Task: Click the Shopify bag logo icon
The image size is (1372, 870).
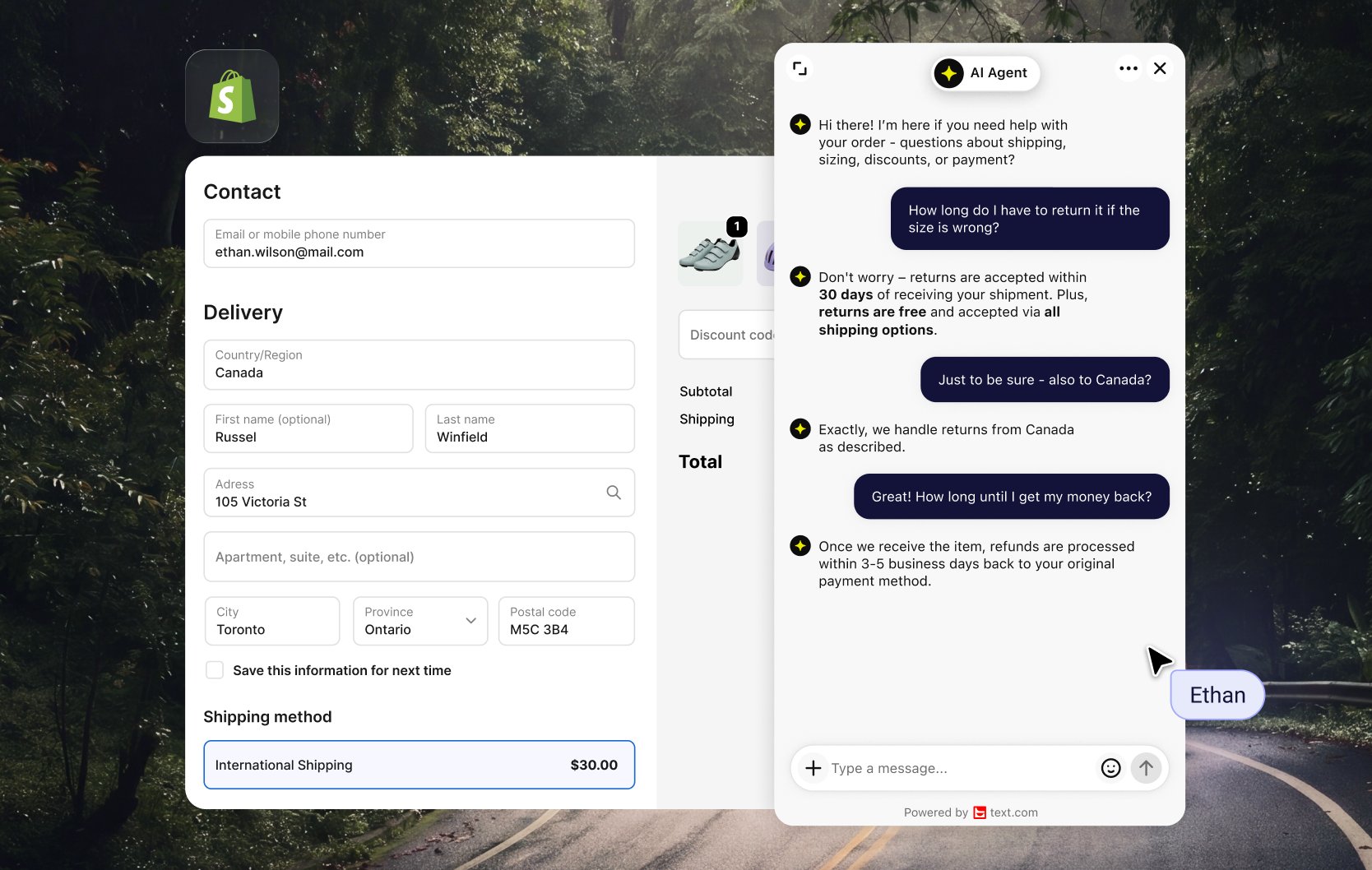Action: [232, 96]
